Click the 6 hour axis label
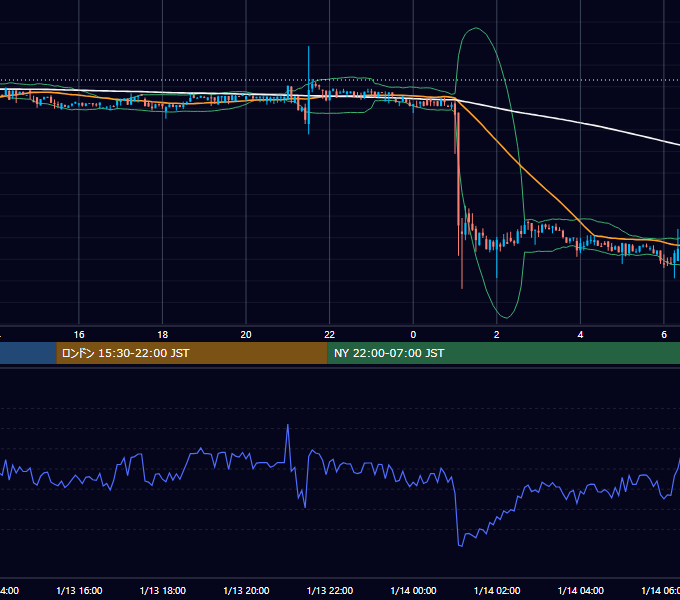Screen dimensions: 680x600 tap(664, 335)
